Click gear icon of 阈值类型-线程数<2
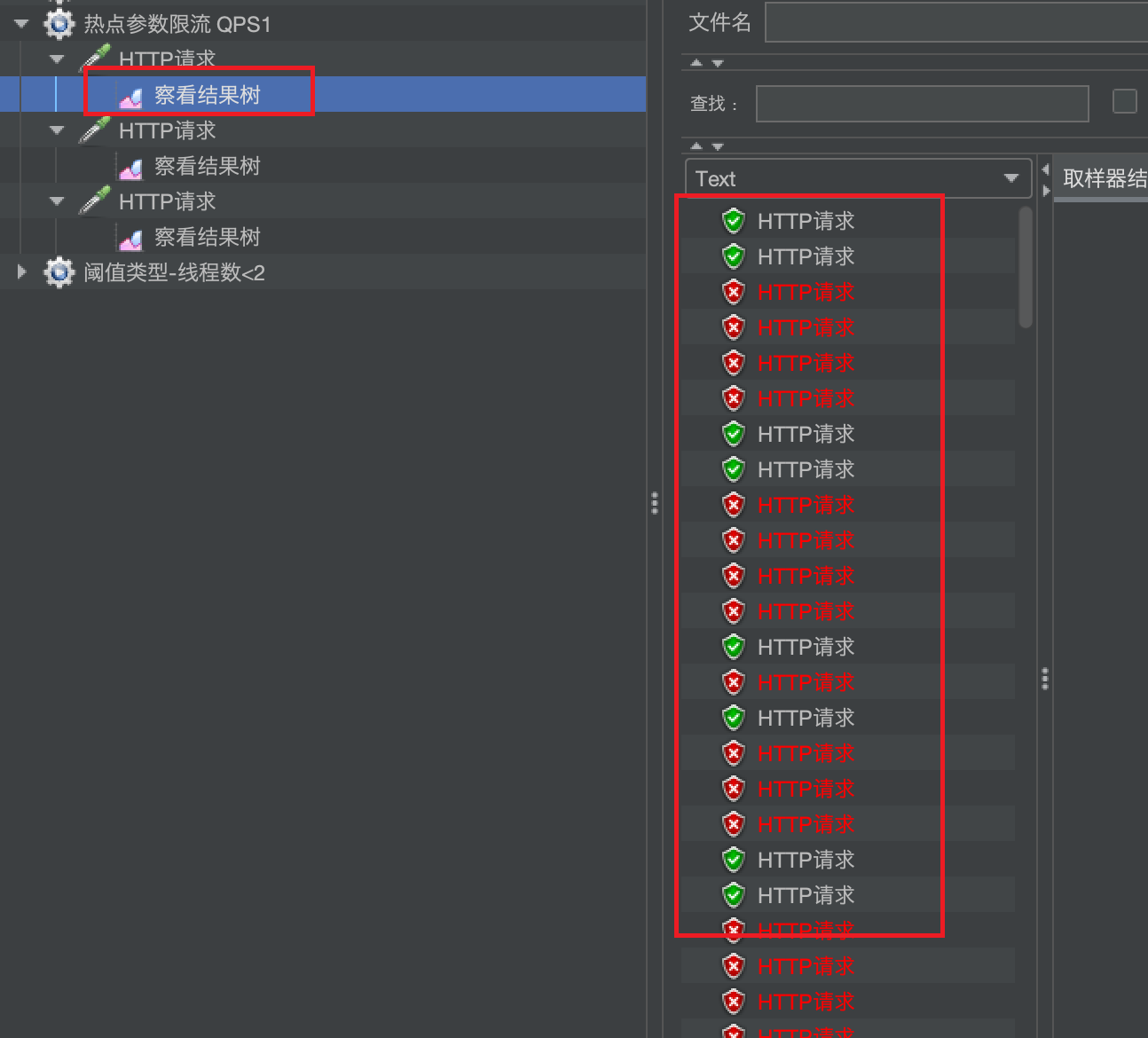Screen dimensions: 1148x1038 point(59,272)
